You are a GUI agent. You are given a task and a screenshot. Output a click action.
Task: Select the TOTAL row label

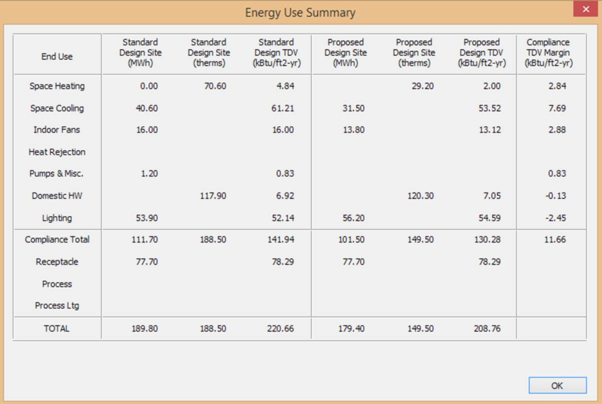57,328
